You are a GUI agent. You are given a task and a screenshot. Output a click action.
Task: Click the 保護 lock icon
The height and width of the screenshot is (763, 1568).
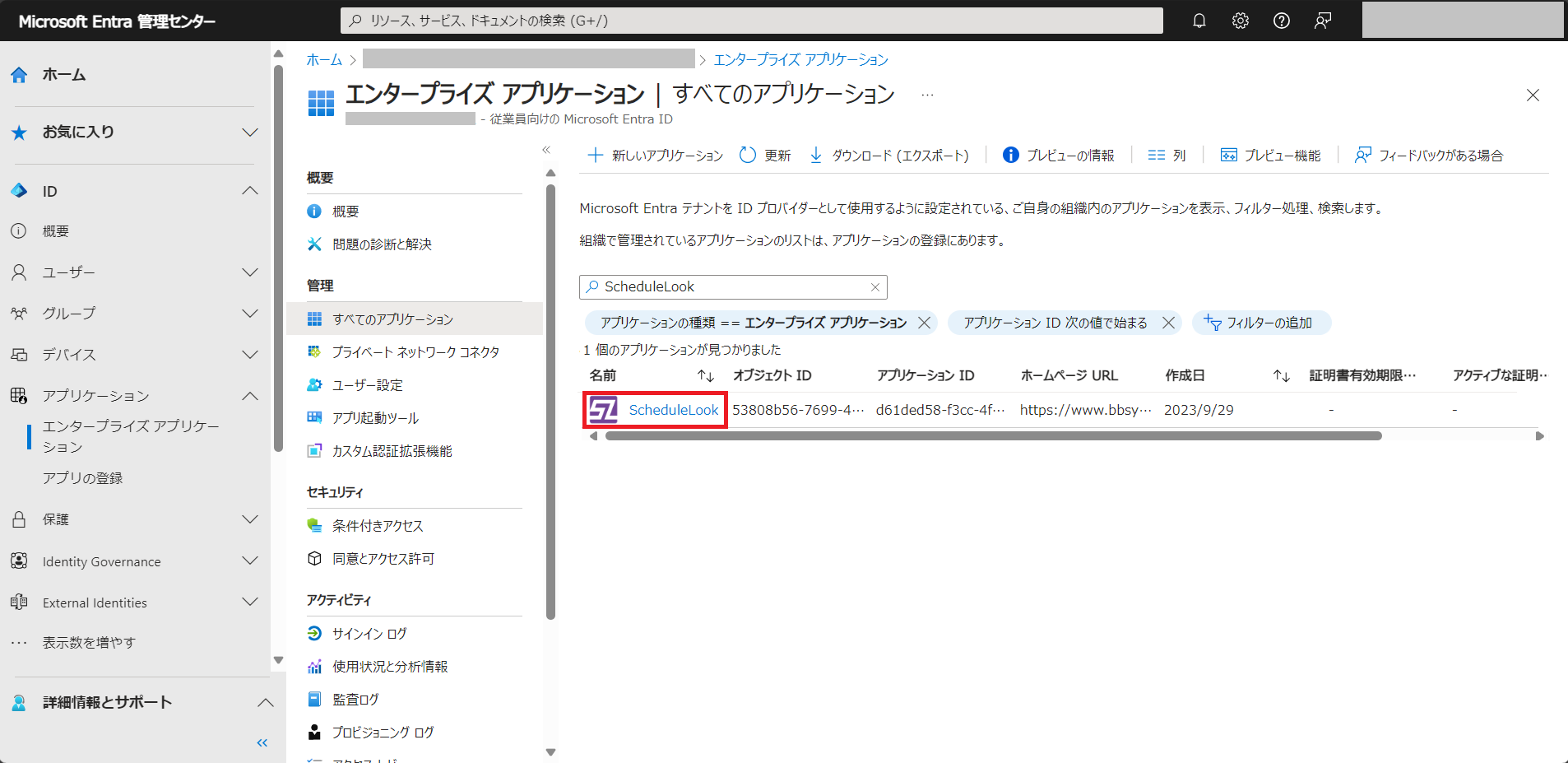pyautogui.click(x=19, y=519)
